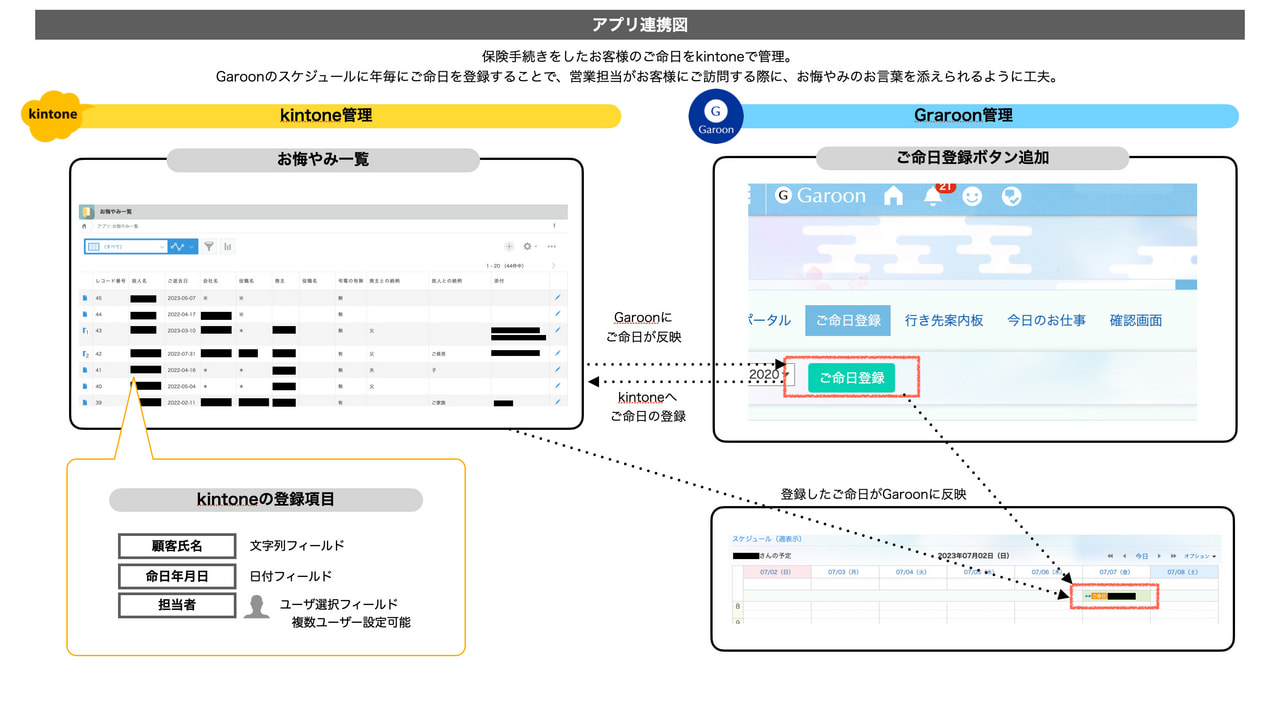Open the kintone three-dots options menu
Viewport: 1280px width, 719px height.
pyautogui.click(x=551, y=246)
